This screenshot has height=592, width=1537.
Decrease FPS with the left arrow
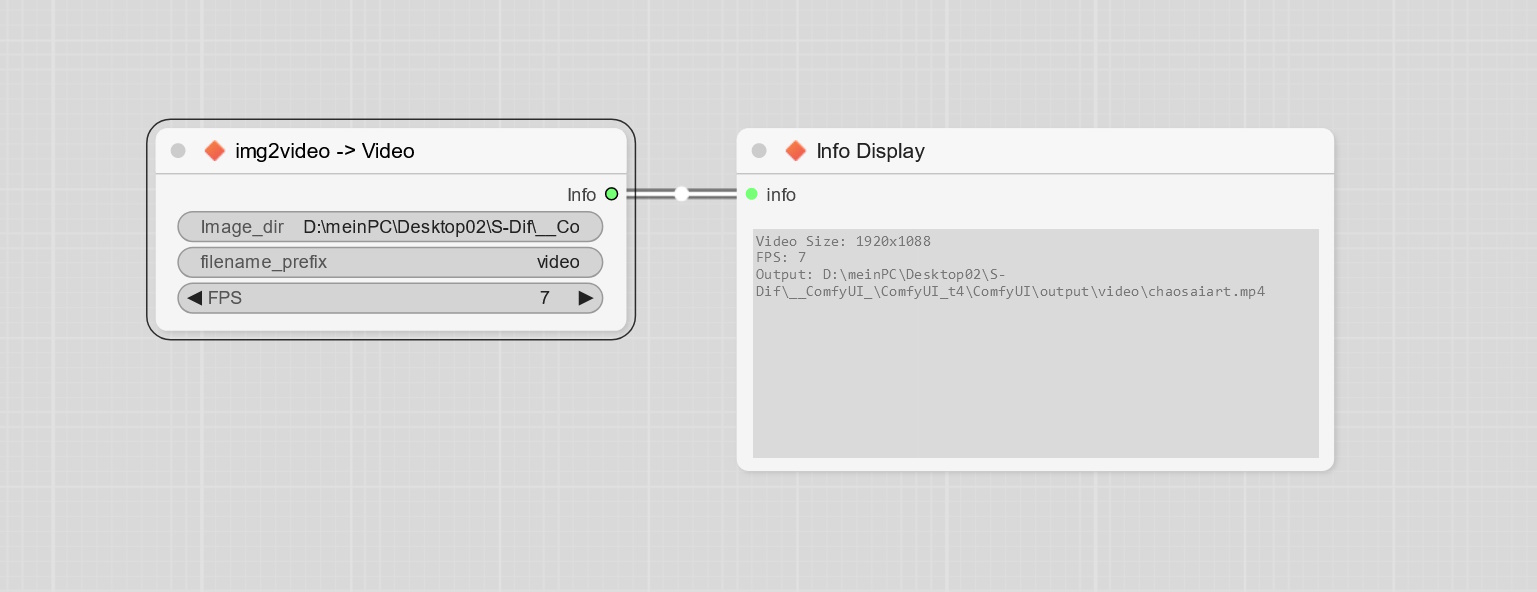pyautogui.click(x=194, y=298)
